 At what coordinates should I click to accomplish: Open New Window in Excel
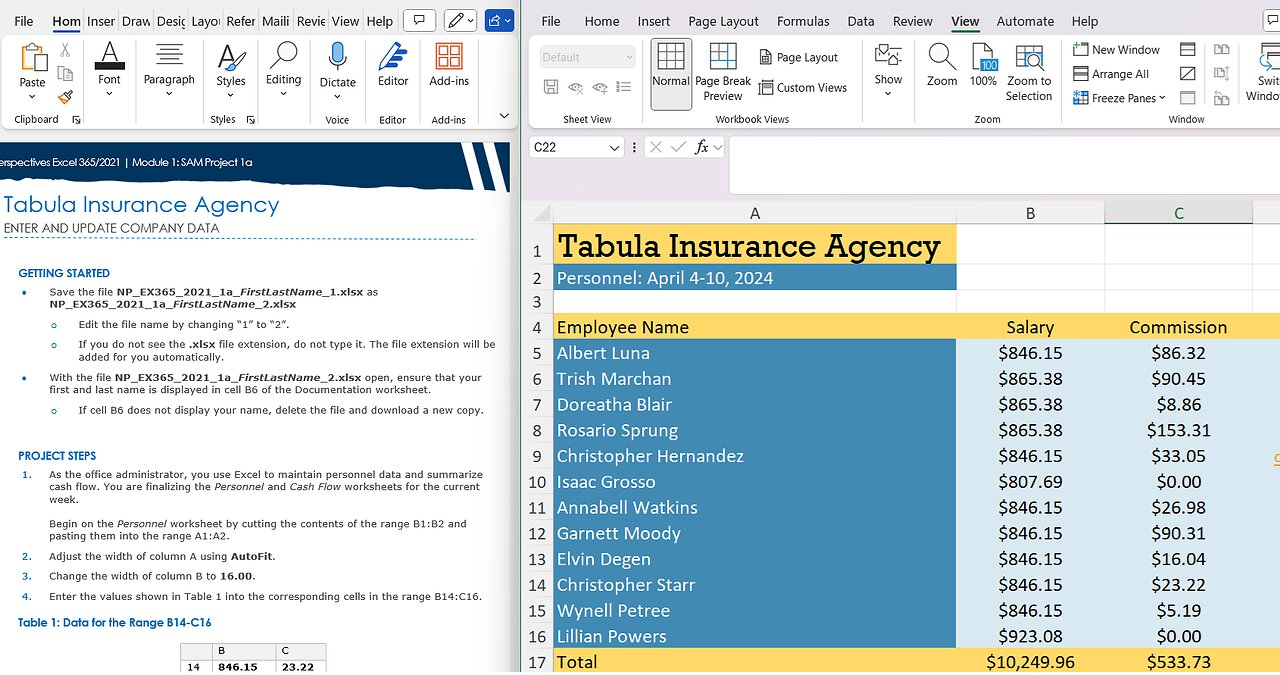[1116, 49]
